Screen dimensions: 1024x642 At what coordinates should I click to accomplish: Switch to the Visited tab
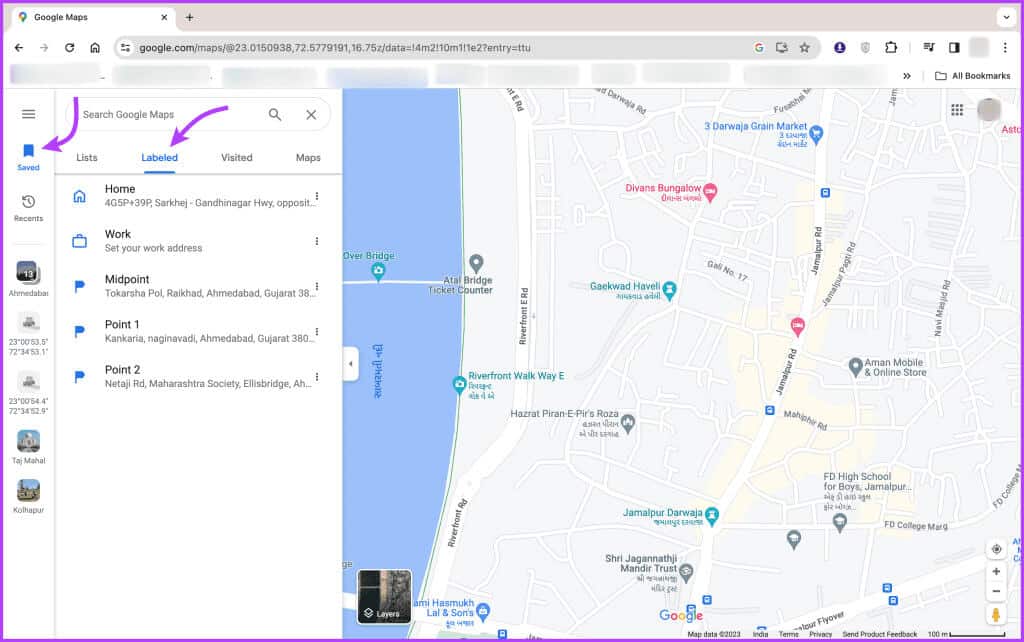pyautogui.click(x=236, y=157)
